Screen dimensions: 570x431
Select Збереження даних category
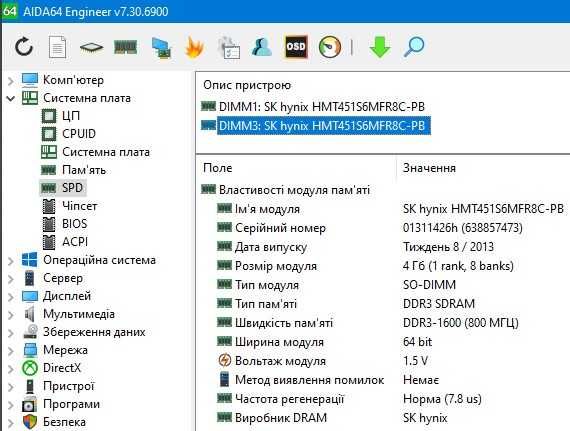pyautogui.click(x=84, y=332)
